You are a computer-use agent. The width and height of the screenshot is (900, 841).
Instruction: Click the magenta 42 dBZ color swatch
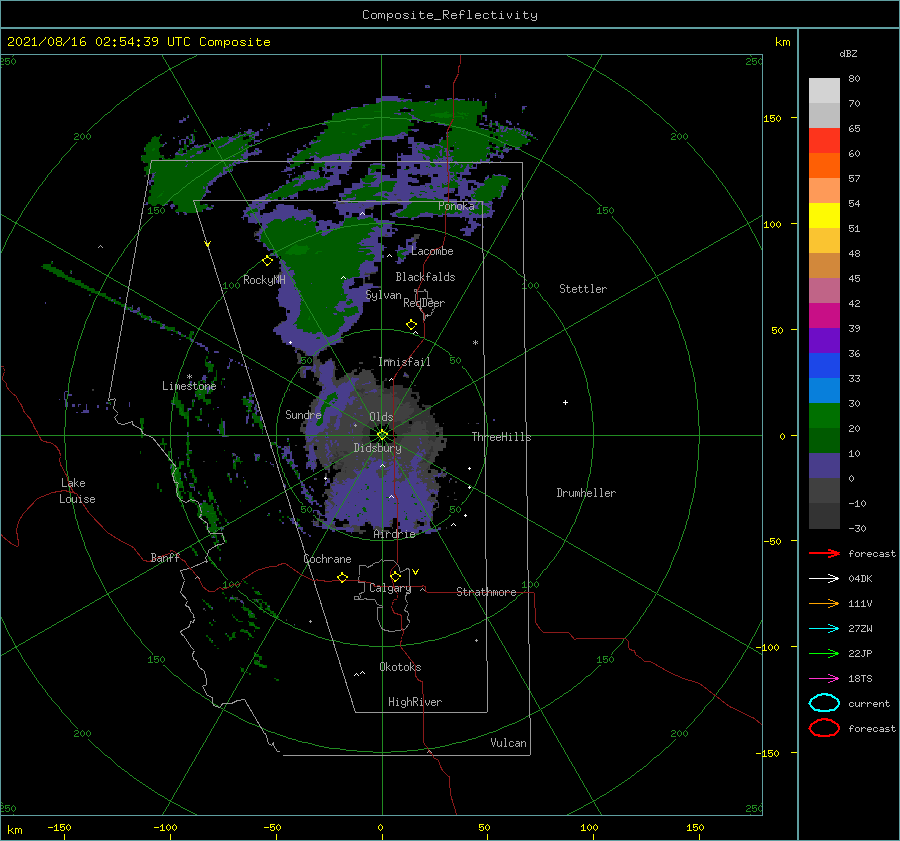(824, 315)
